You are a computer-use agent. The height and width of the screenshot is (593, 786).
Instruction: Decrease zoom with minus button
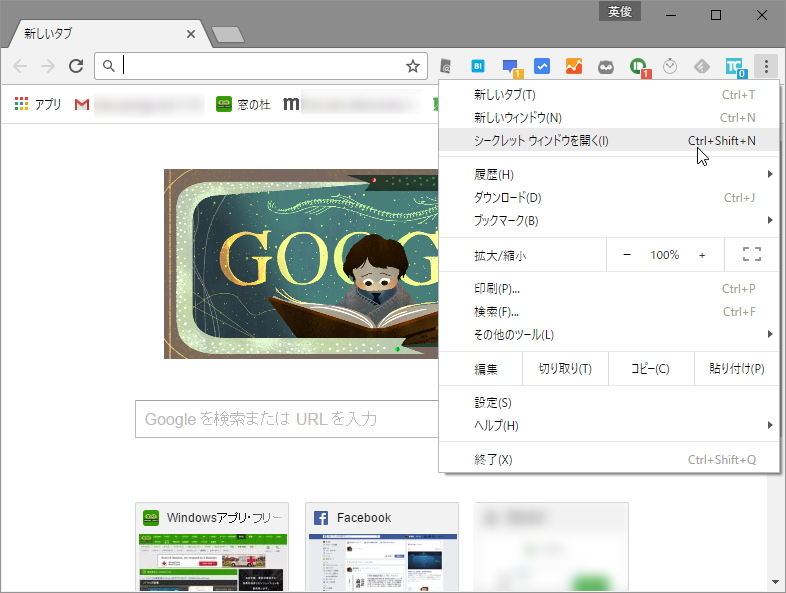pos(627,255)
